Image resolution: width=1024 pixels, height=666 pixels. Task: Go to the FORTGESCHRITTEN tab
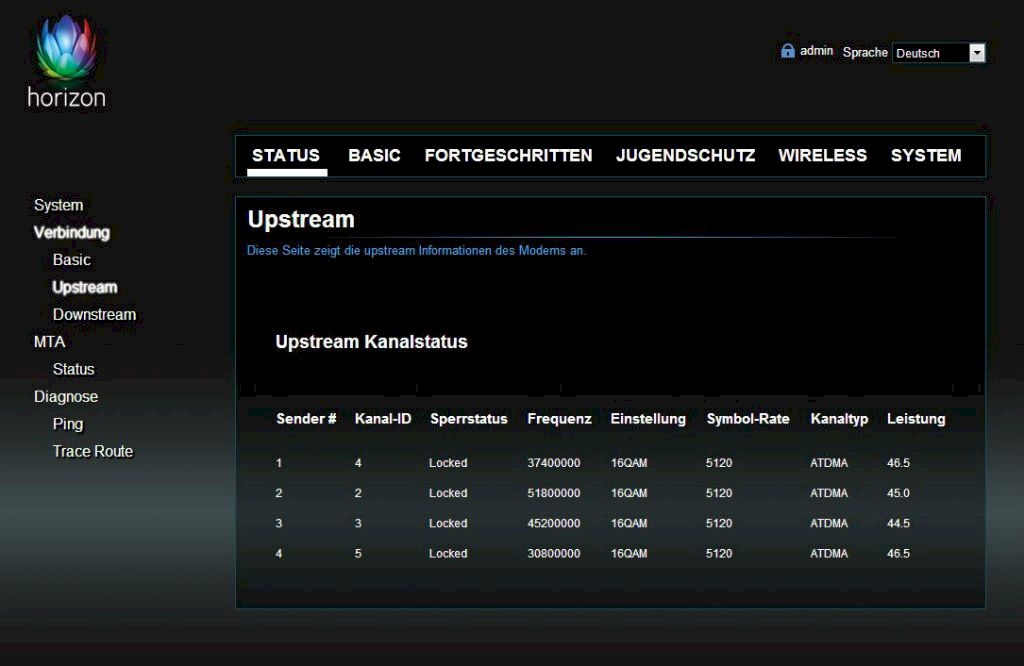click(508, 156)
